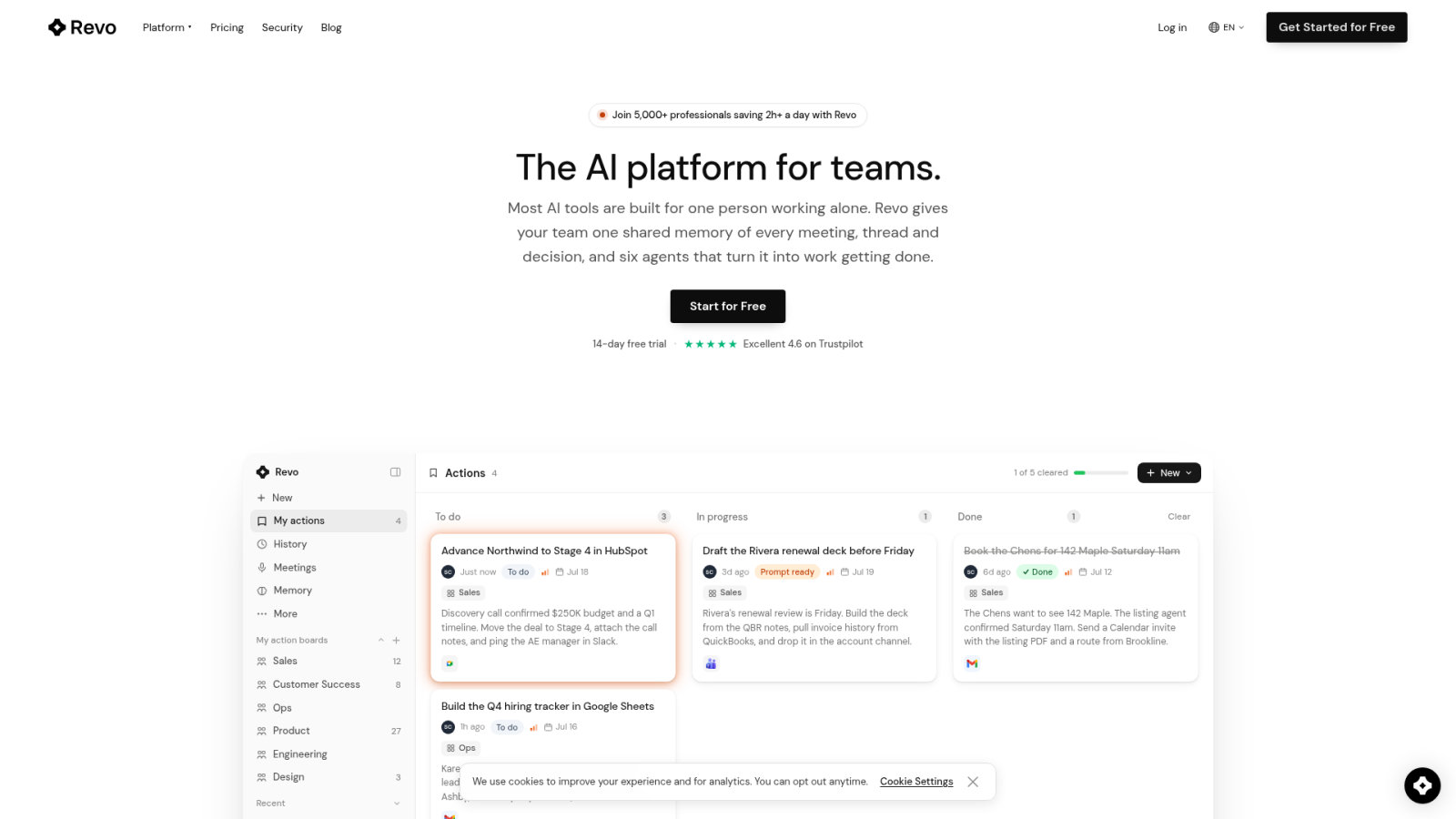
Task: Close the cookie banner with the X
Action: tap(973, 782)
